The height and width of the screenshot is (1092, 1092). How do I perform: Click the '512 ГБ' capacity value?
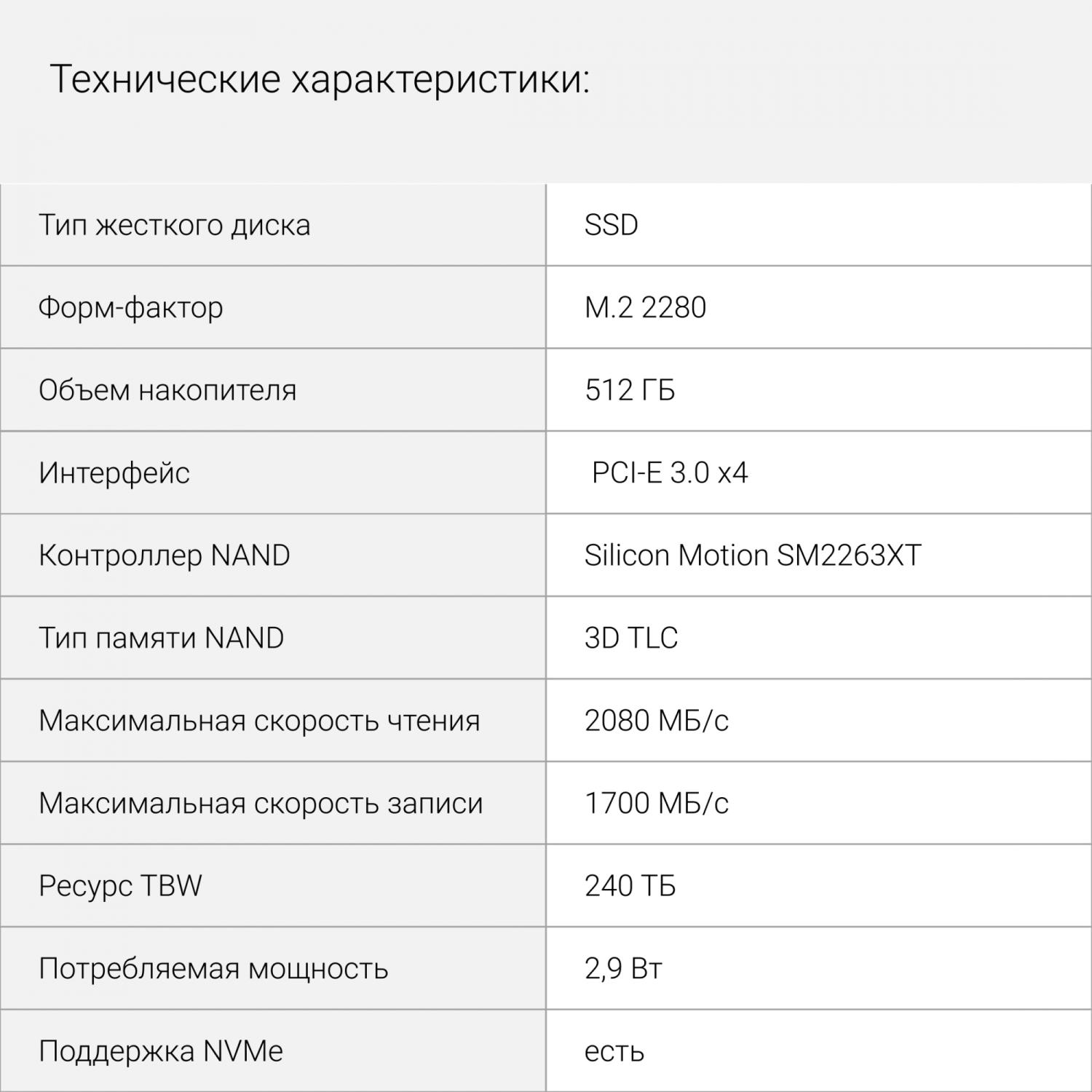pyautogui.click(x=630, y=390)
